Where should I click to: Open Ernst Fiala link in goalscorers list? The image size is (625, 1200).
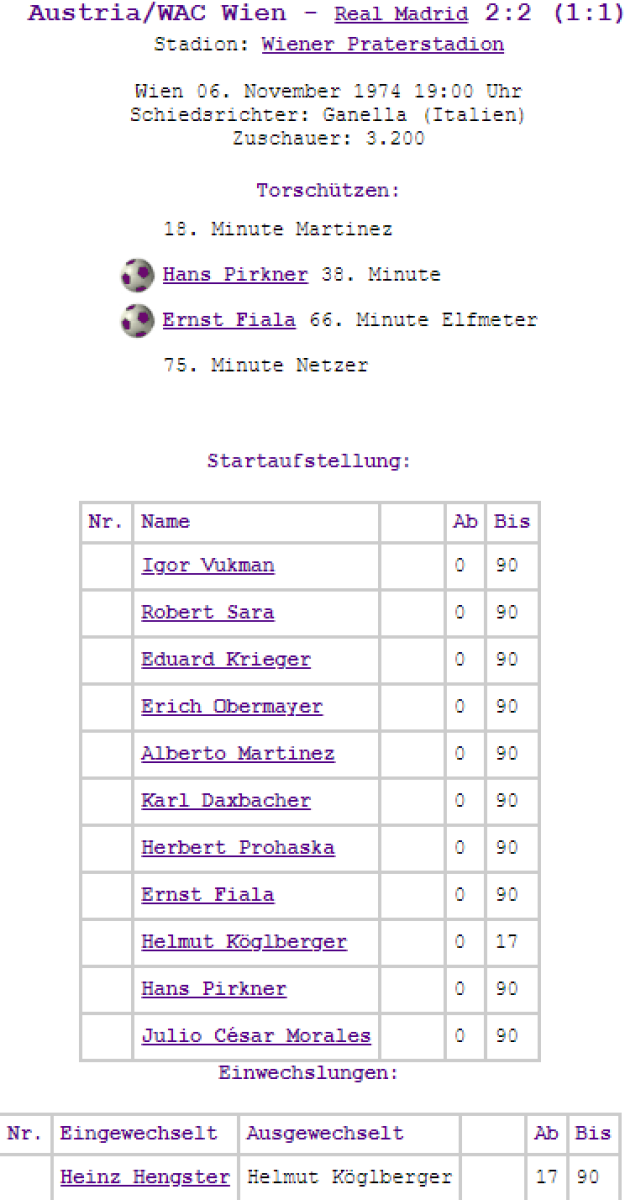coord(229,320)
